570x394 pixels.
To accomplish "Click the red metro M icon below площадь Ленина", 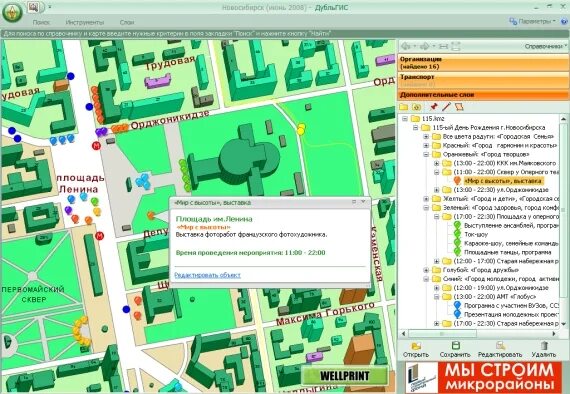I will (x=100, y=236).
